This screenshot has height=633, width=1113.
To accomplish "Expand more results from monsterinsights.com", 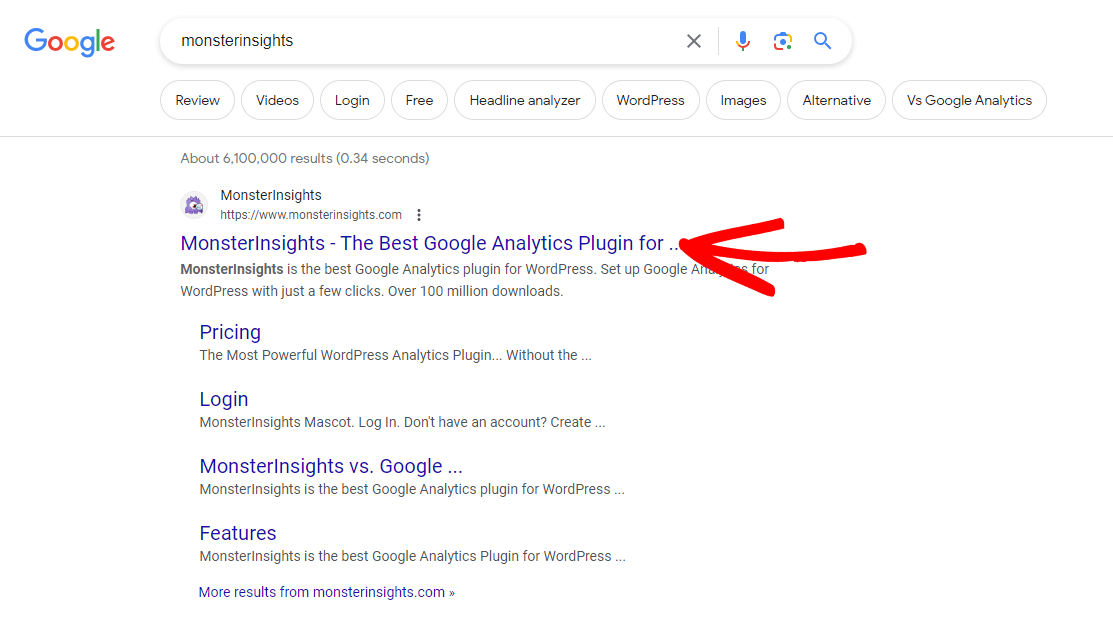I will point(326,591).
